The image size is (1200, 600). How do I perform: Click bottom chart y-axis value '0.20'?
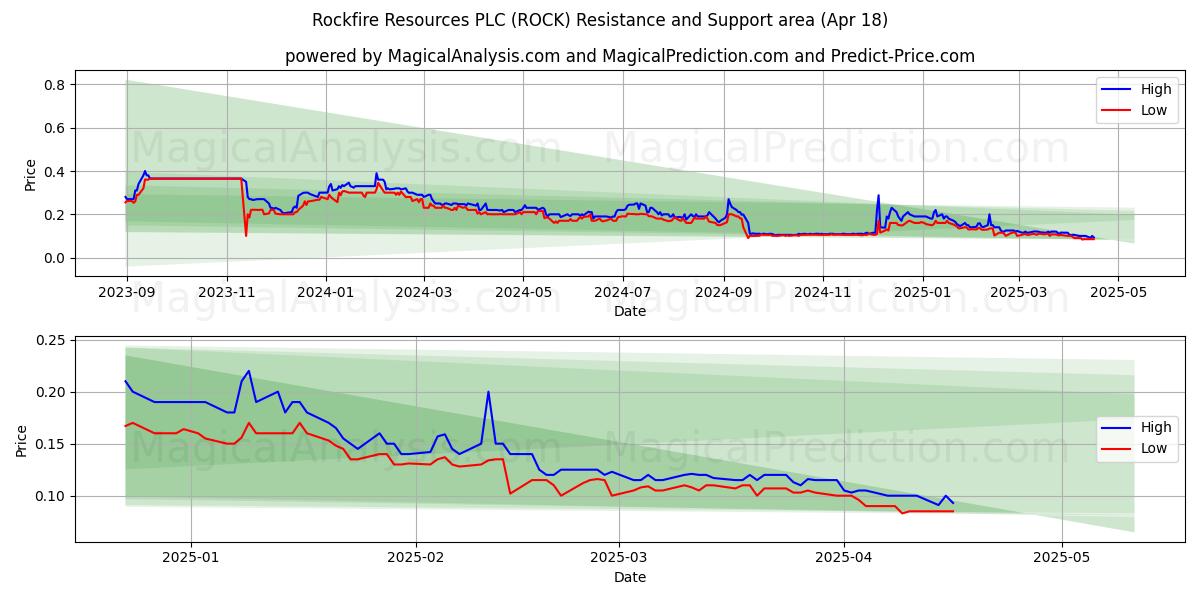click(51, 392)
